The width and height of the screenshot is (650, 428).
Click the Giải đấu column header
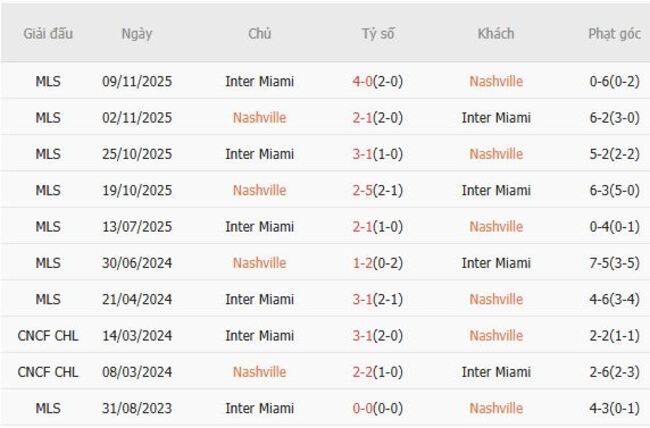click(x=48, y=34)
